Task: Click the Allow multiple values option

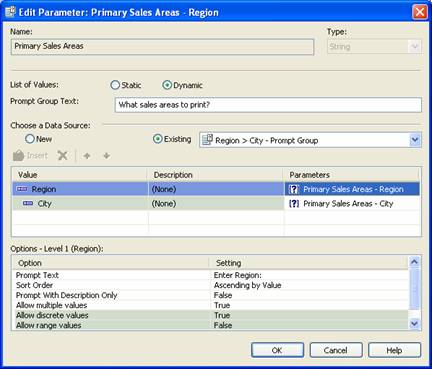Action: tap(52, 305)
